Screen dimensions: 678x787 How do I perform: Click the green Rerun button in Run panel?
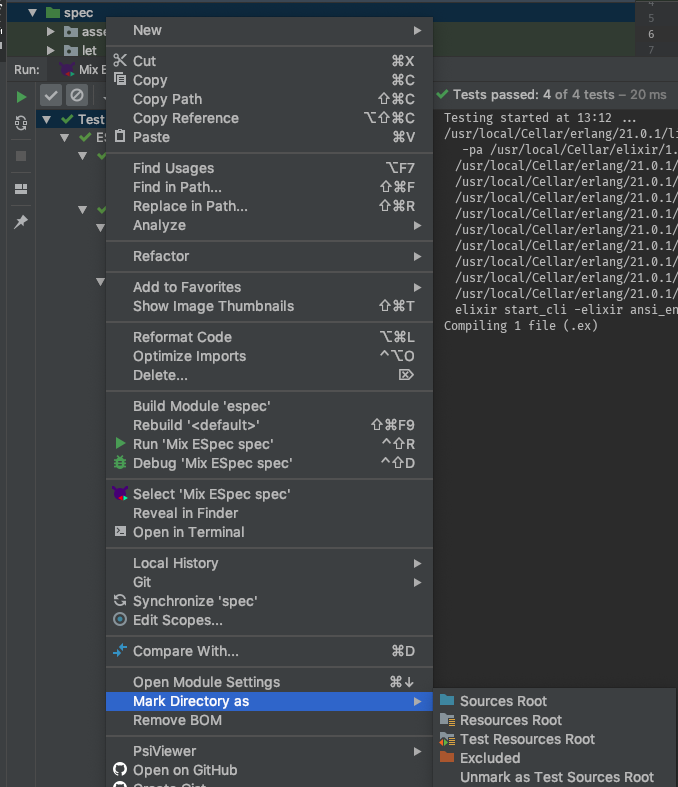(21, 96)
